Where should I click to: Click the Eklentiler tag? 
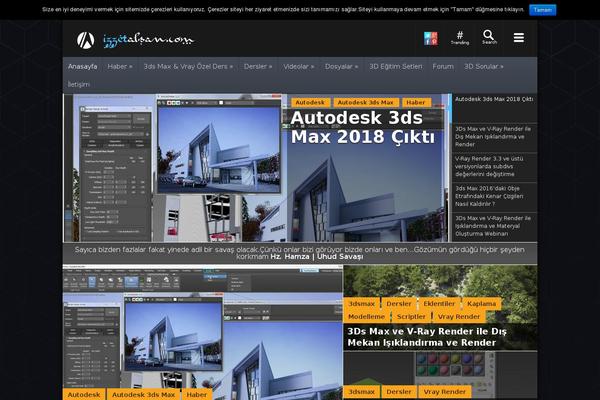[439, 304]
